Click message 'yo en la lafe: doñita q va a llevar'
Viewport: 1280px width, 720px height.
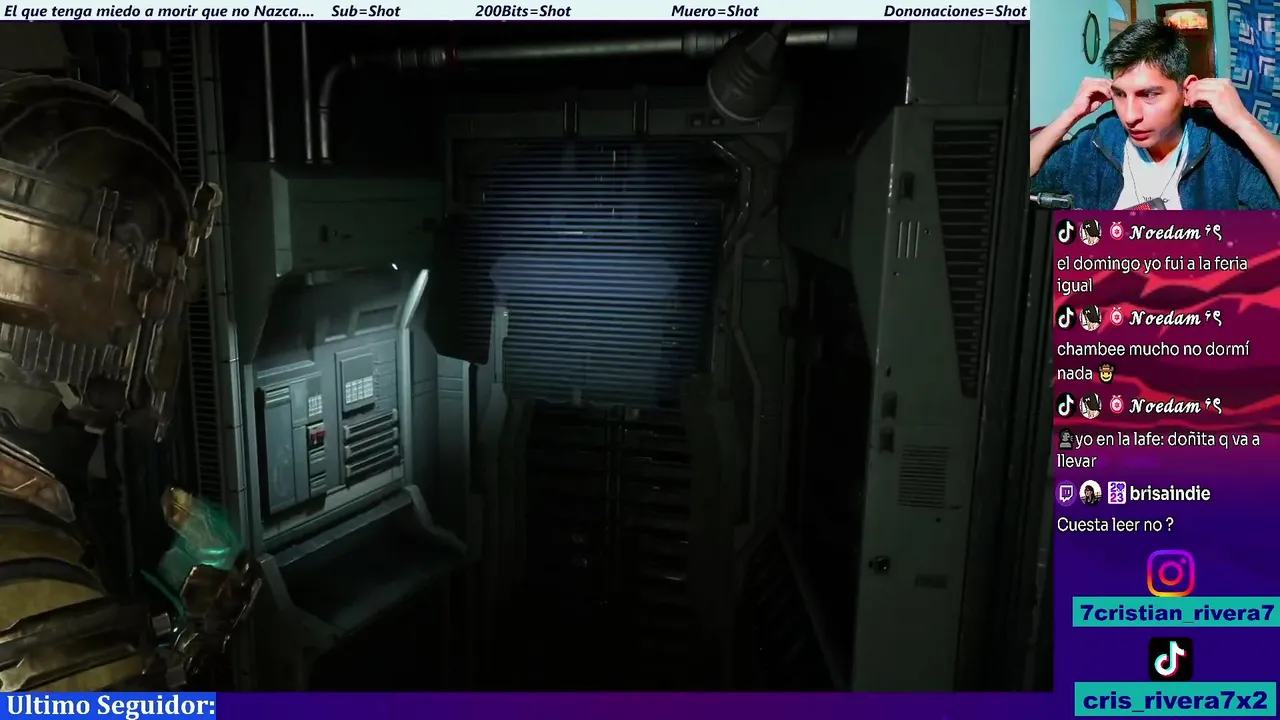(x=1158, y=450)
